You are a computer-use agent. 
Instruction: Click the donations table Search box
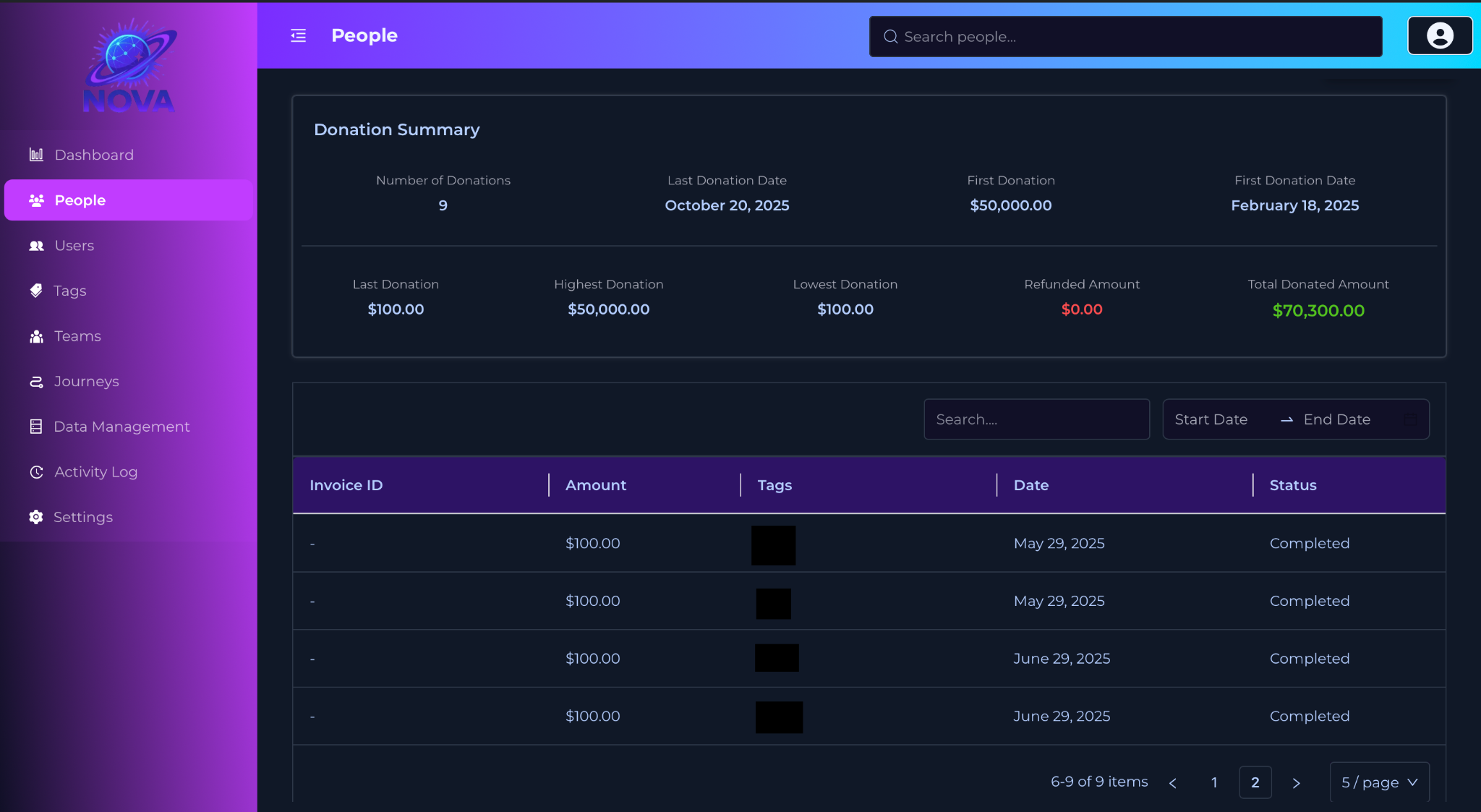click(x=1036, y=419)
